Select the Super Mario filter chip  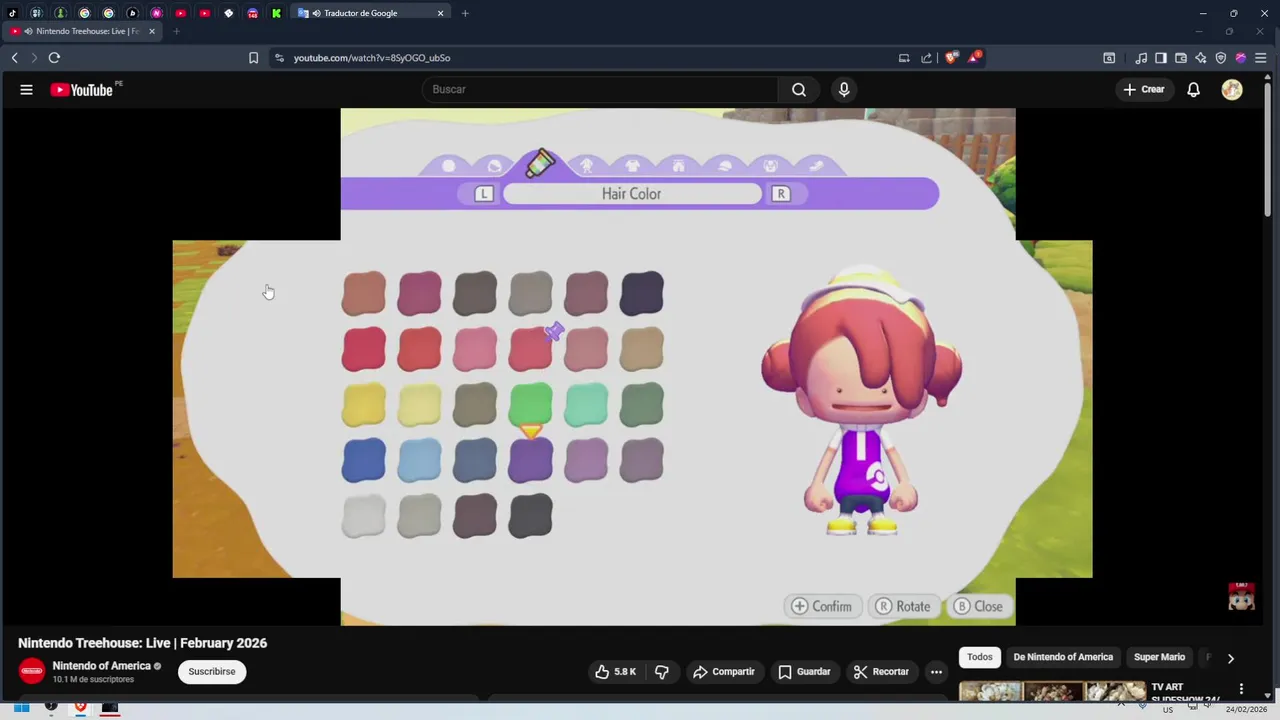(x=1159, y=657)
